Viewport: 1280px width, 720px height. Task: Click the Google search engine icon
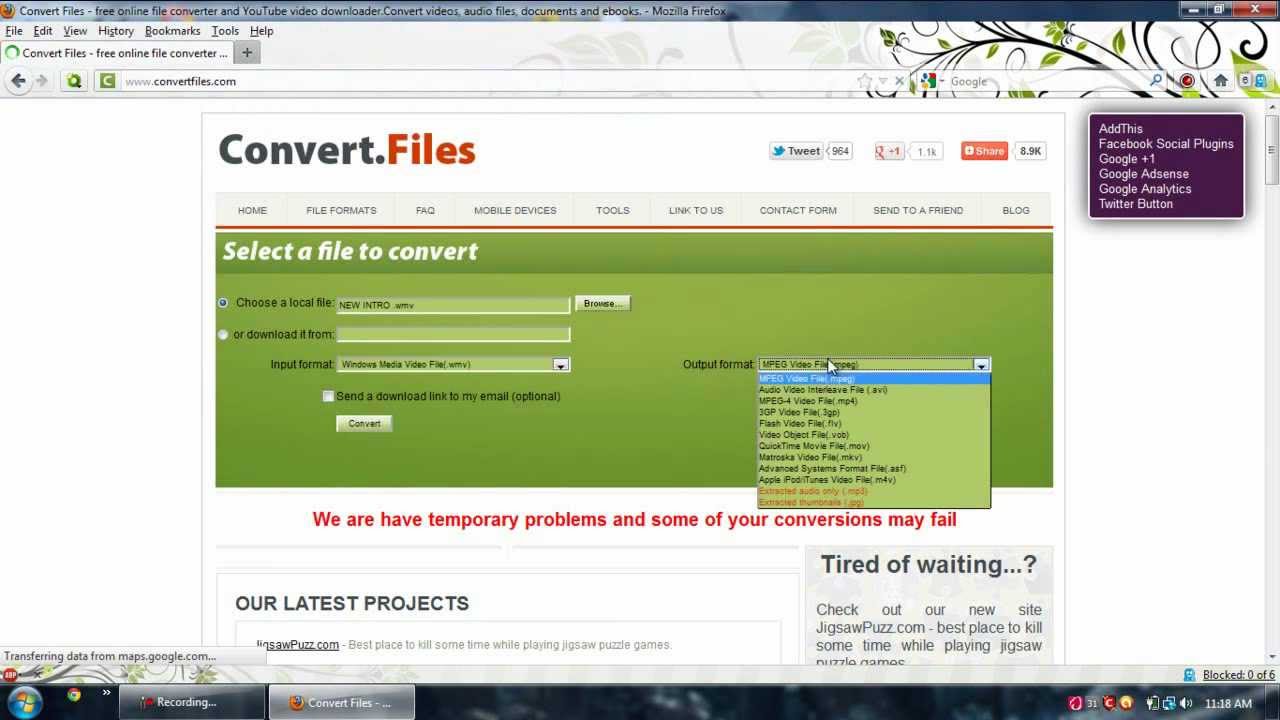[928, 81]
